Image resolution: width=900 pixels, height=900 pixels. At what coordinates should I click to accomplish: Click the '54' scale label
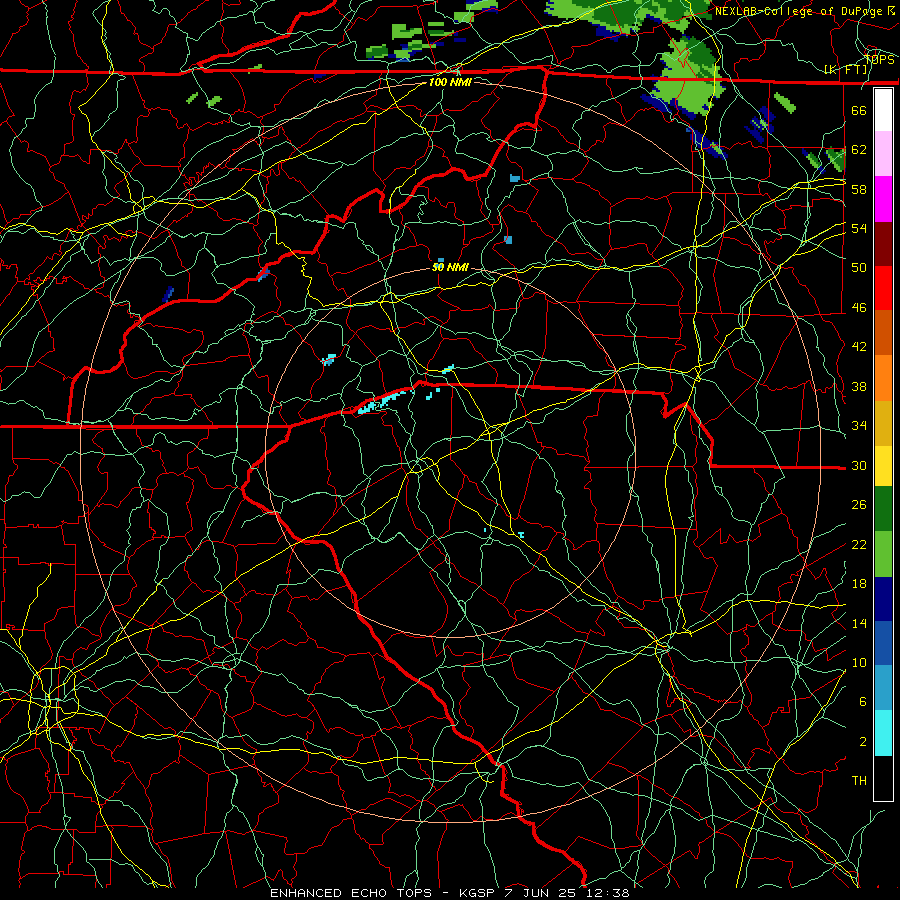[859, 228]
